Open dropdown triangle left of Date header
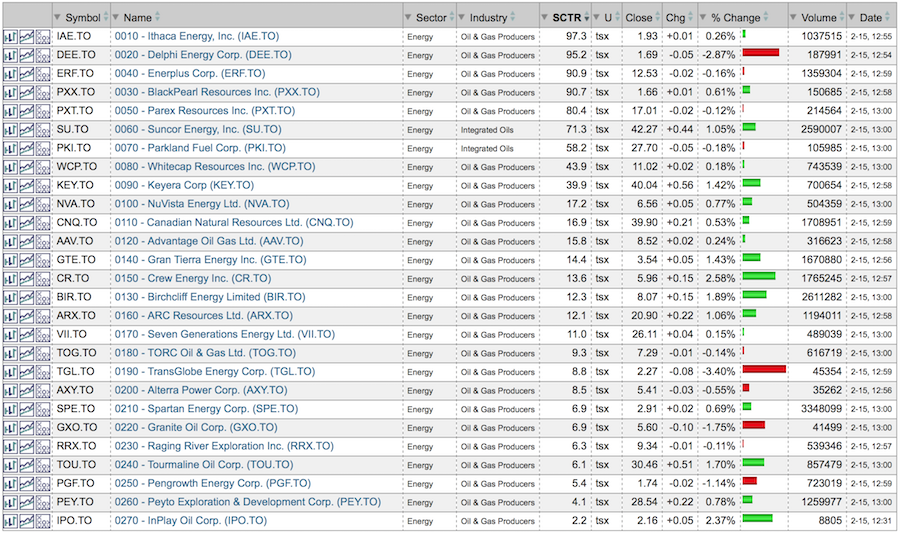This screenshot has height=533, width=900. [852, 18]
